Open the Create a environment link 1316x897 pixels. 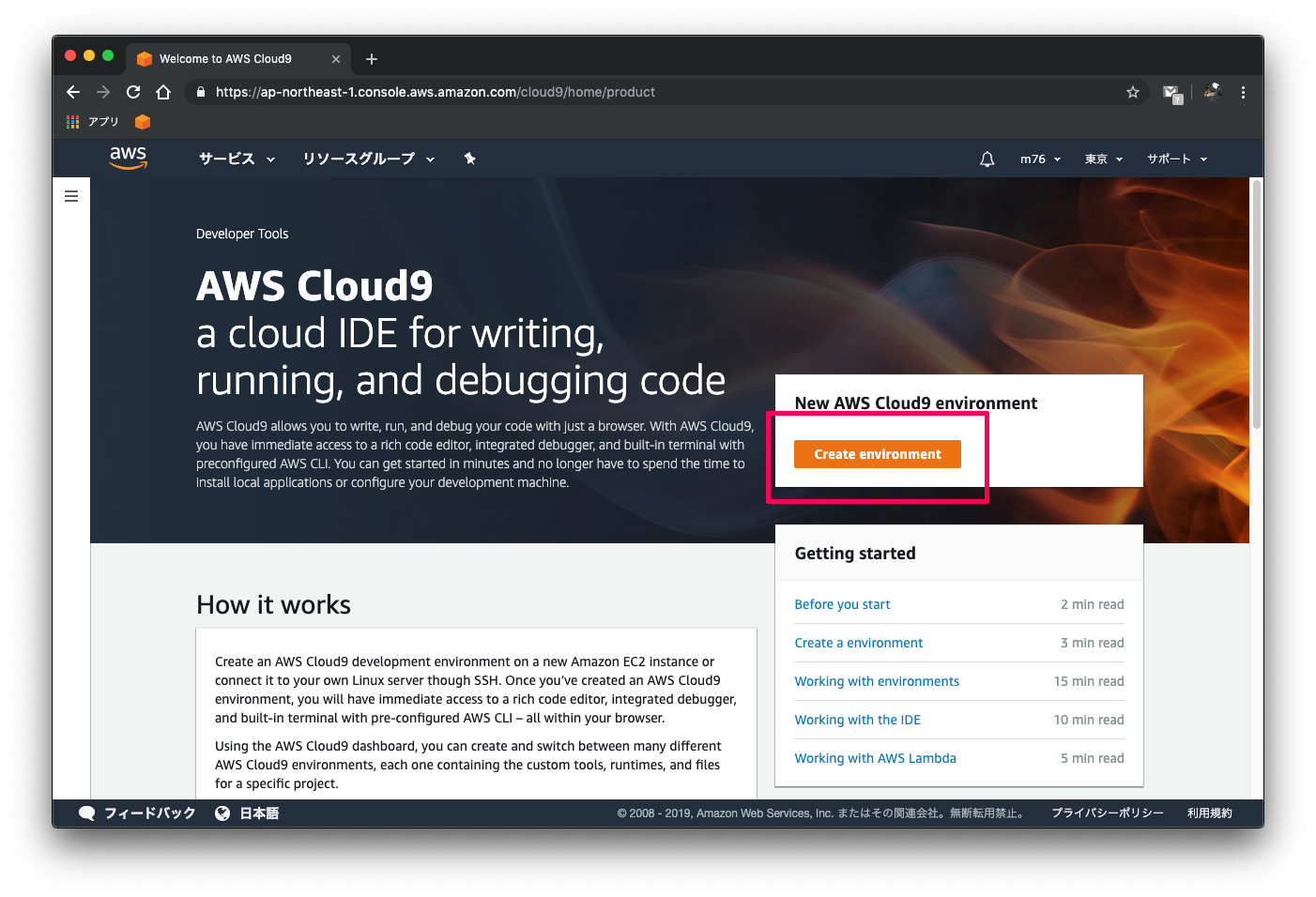[x=859, y=643]
